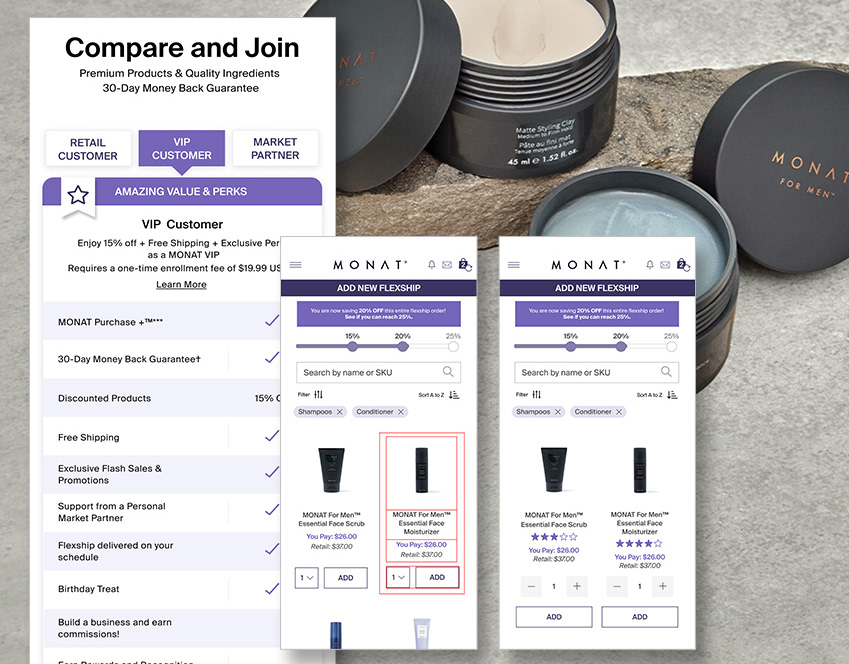Open Face Moisturizer product image in left phone

click(422, 470)
